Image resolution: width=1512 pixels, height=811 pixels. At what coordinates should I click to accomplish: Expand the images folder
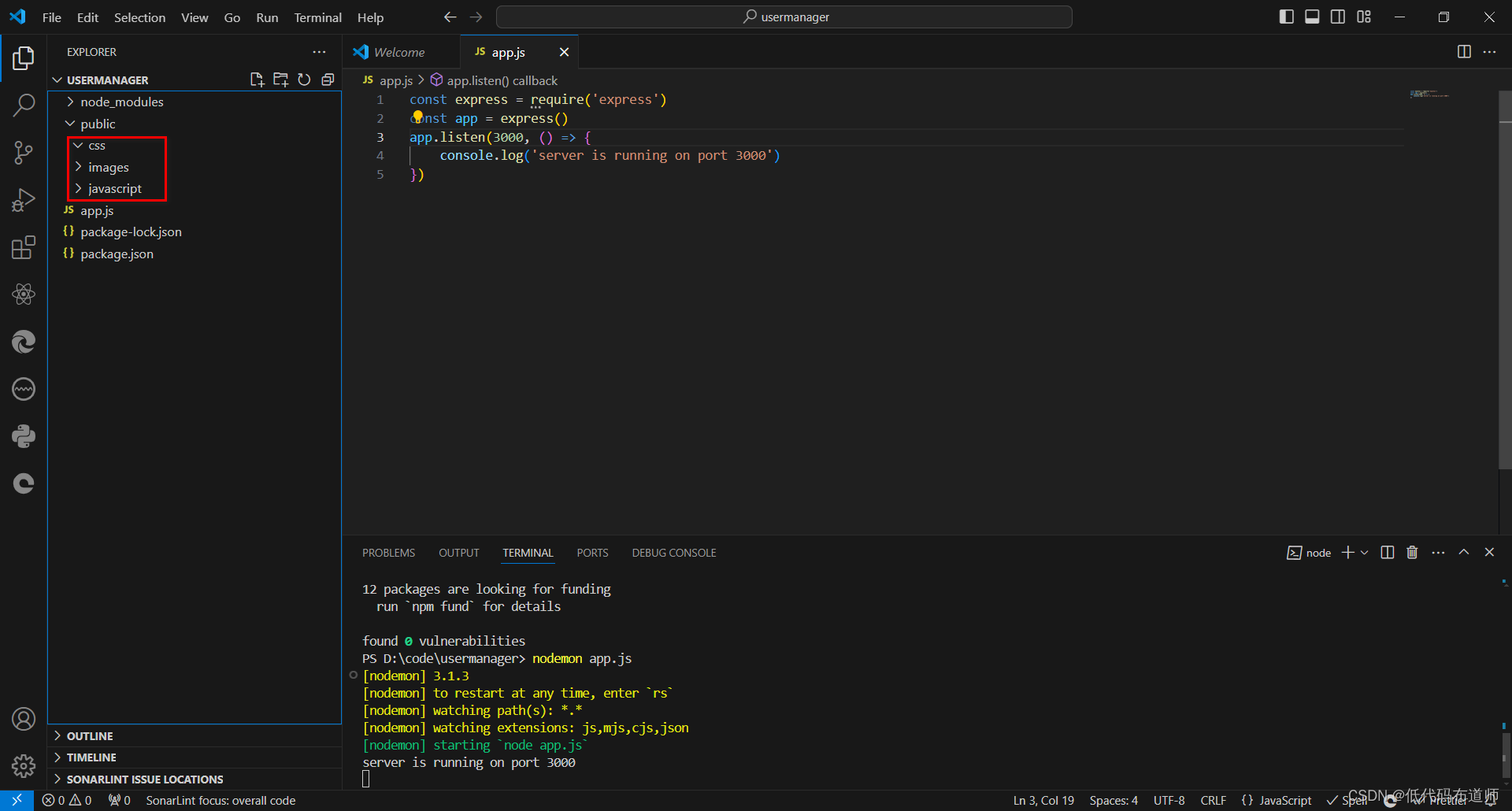[194, 167]
